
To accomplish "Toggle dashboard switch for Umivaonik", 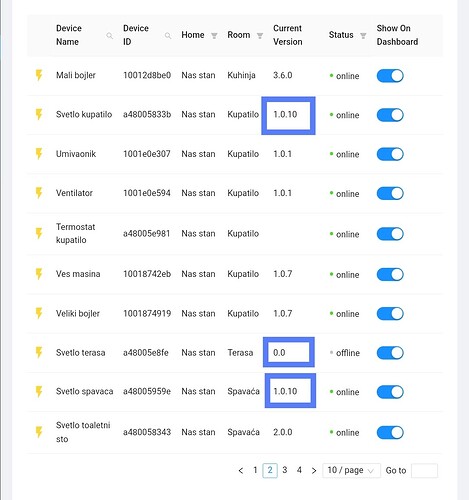I will [x=390, y=154].
